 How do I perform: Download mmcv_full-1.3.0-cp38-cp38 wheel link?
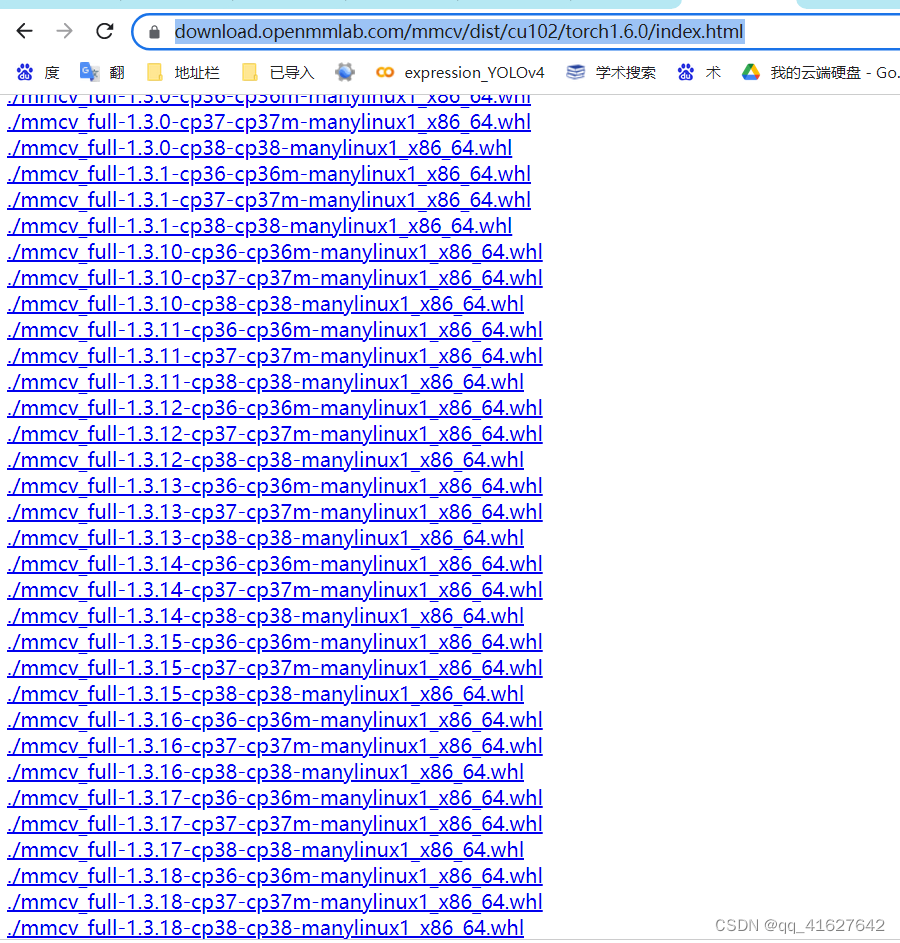pyautogui.click(x=260, y=148)
